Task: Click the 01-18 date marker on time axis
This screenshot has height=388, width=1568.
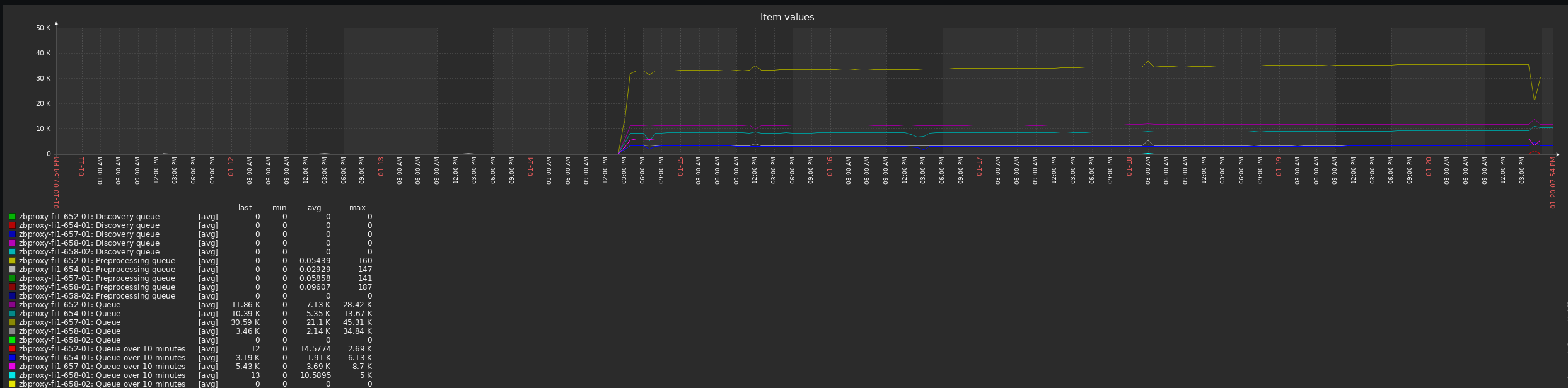Action: point(1129,166)
